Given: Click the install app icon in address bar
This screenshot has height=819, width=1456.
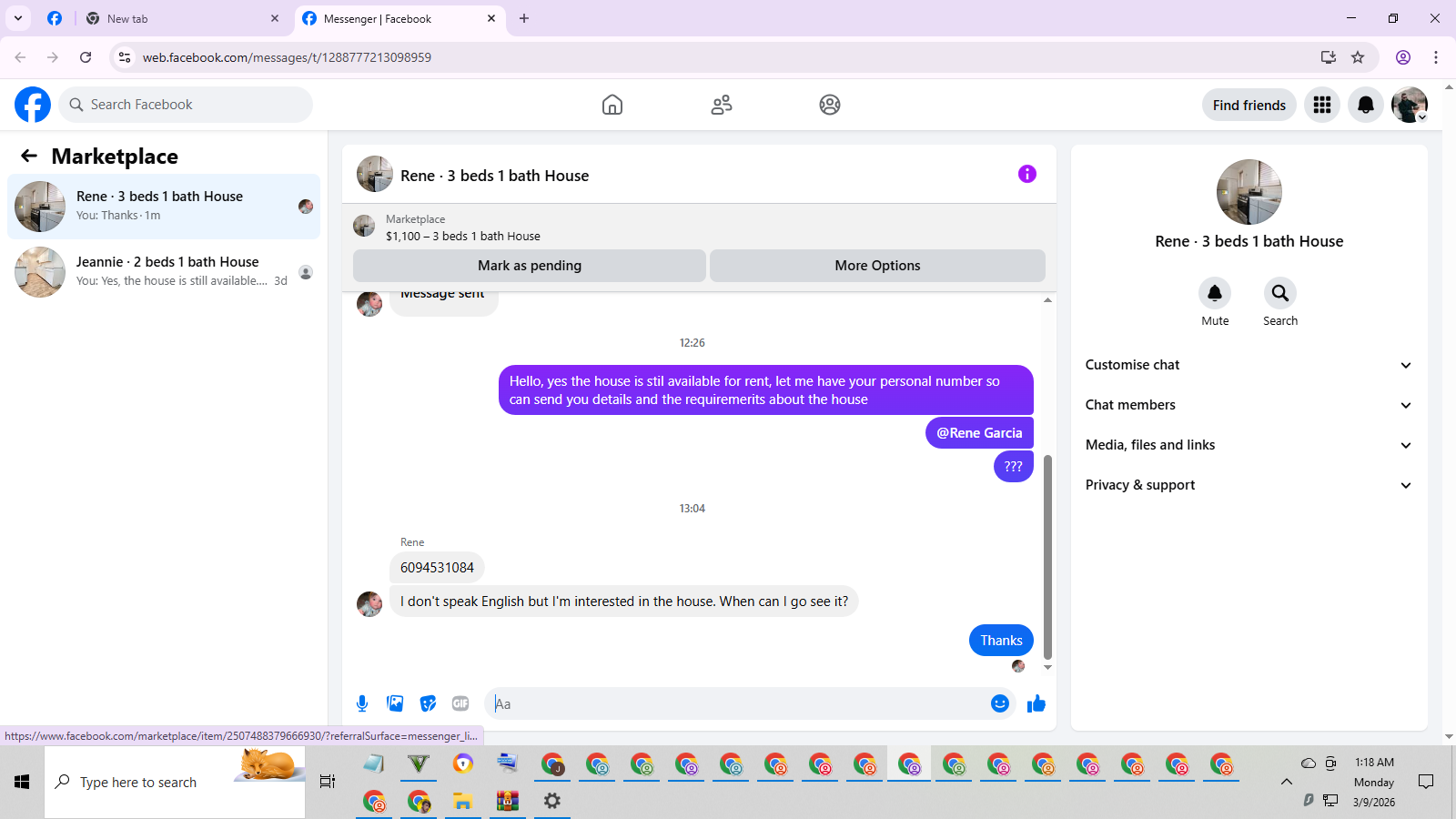Looking at the screenshot, I should pos(1329,57).
